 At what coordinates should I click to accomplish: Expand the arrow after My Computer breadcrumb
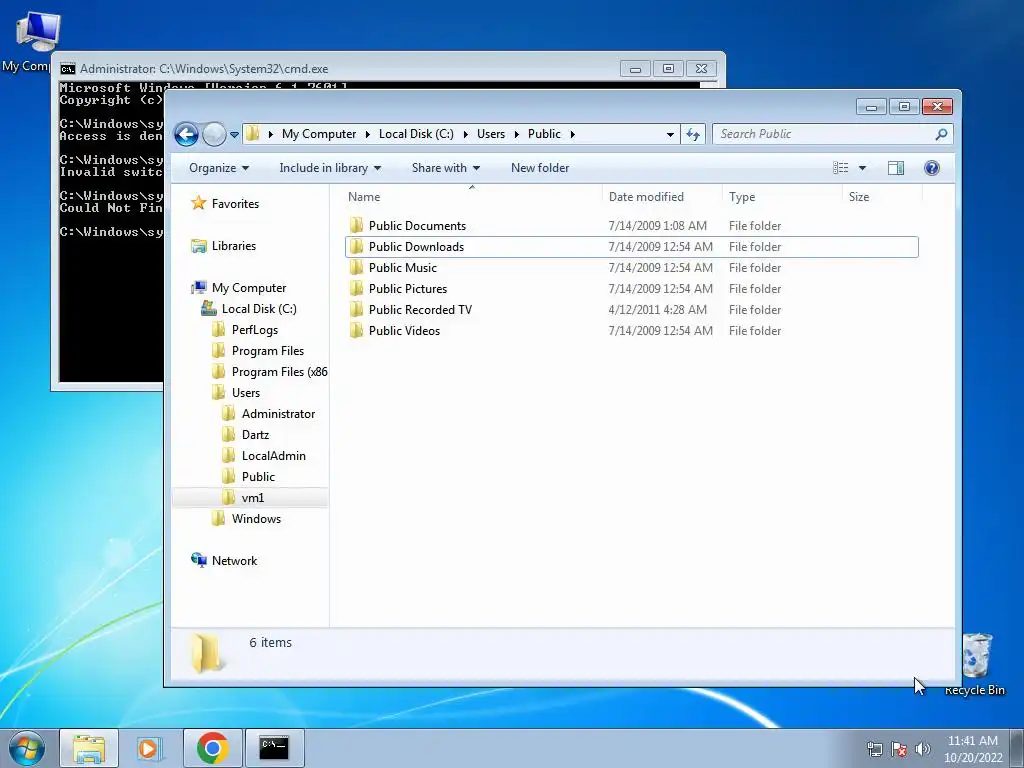(367, 135)
